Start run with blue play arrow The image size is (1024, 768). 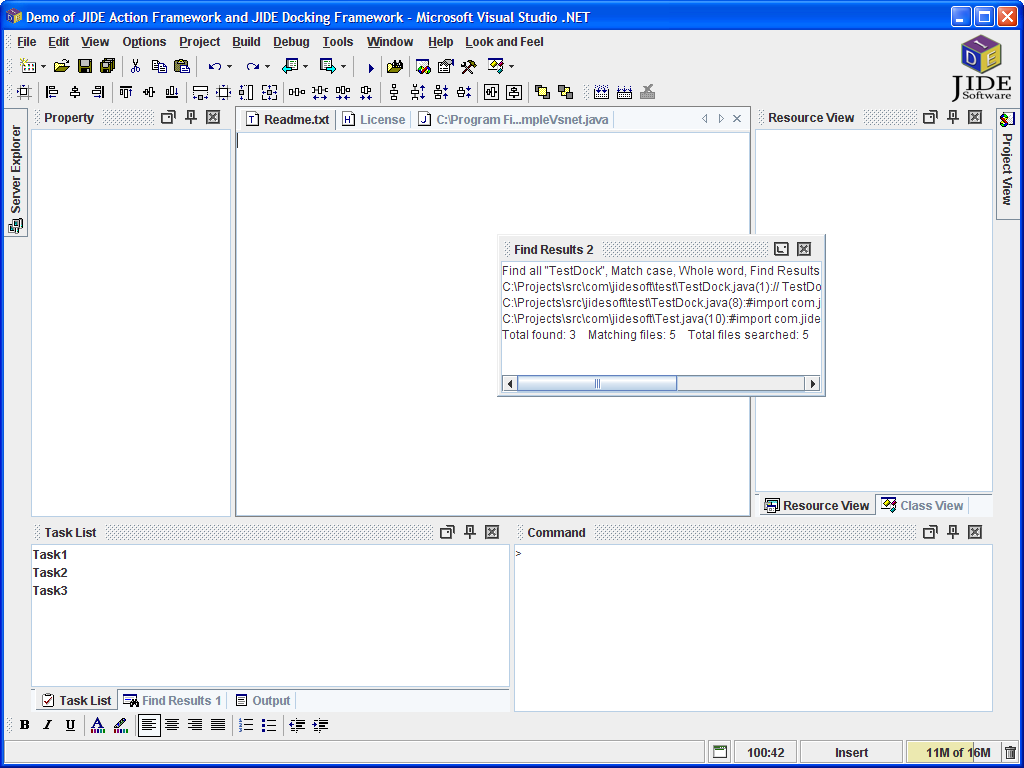(371, 67)
